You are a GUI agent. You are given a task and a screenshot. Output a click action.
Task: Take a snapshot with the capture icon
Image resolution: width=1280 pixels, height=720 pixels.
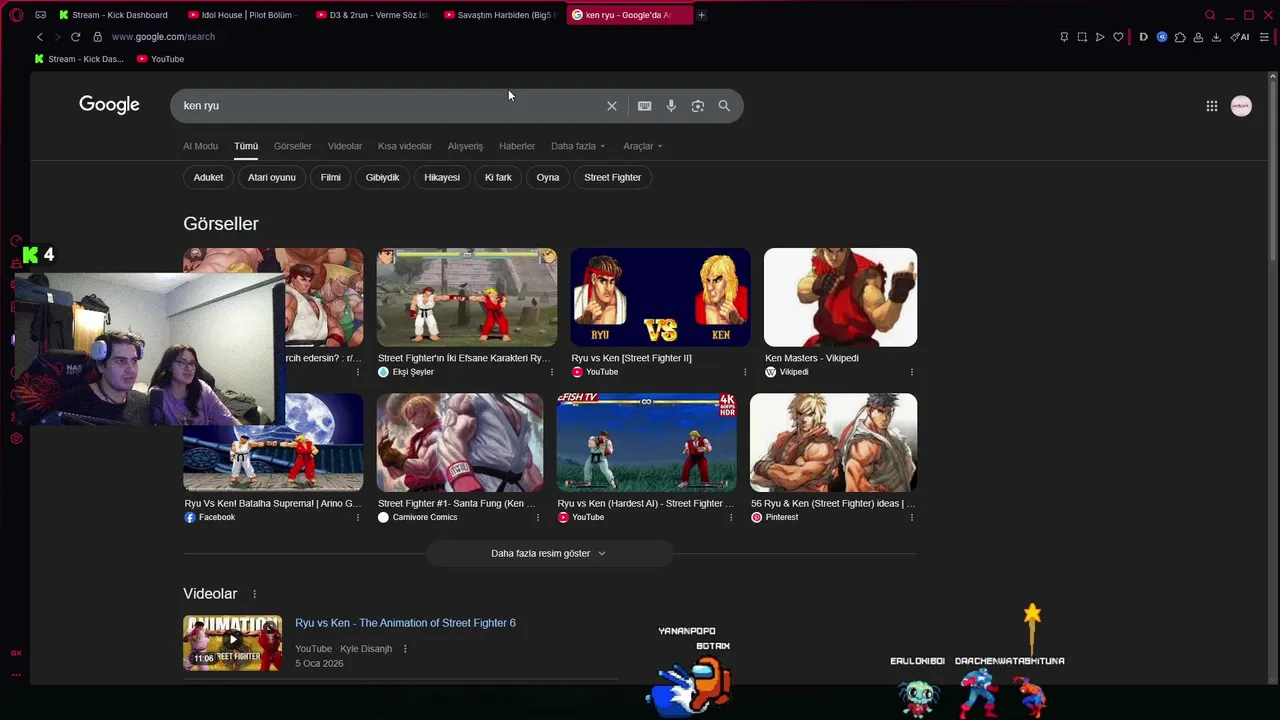point(1082,37)
